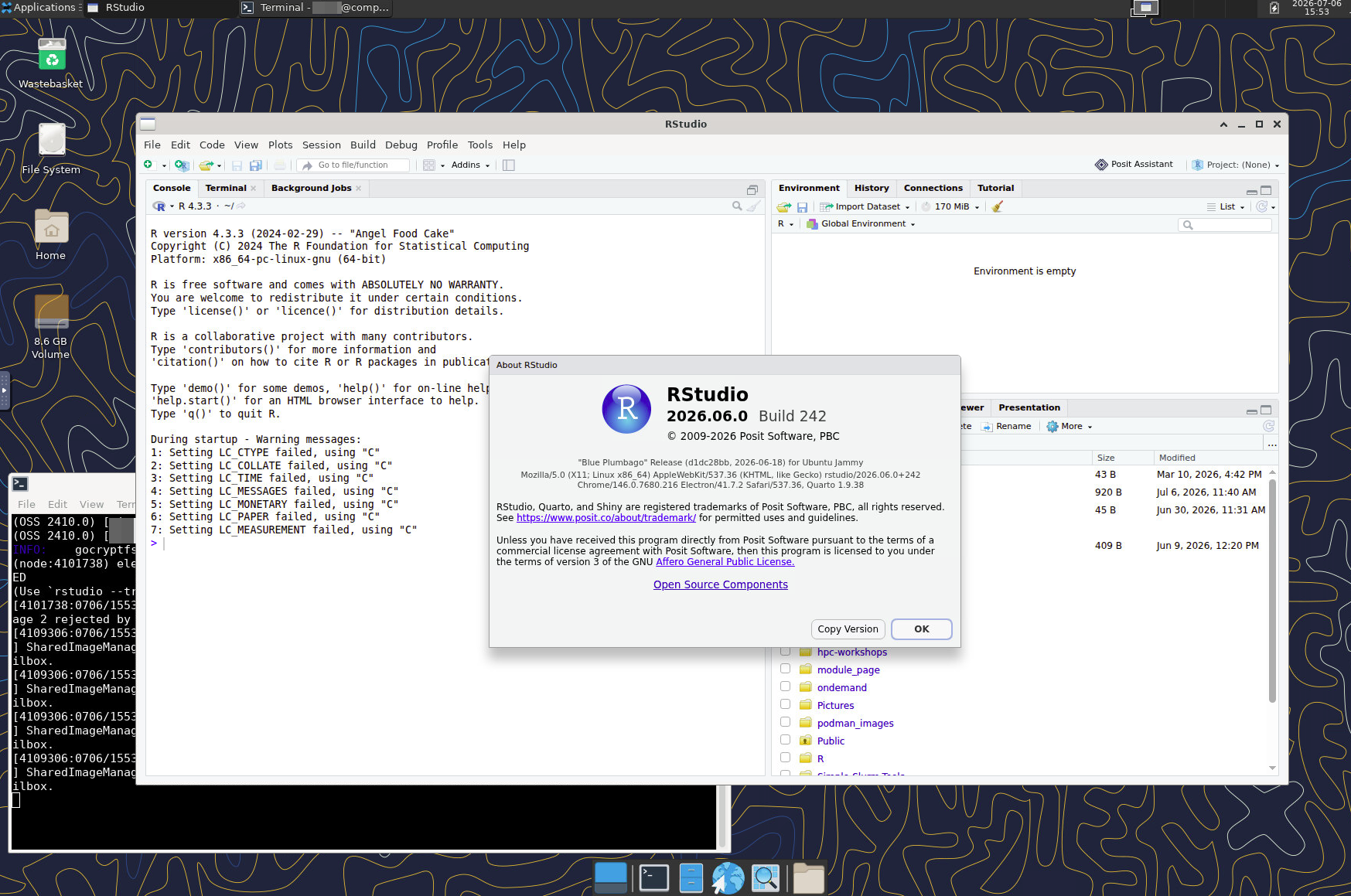This screenshot has height=896, width=1351.
Task: Click the refresh environment icon
Action: (1262, 206)
